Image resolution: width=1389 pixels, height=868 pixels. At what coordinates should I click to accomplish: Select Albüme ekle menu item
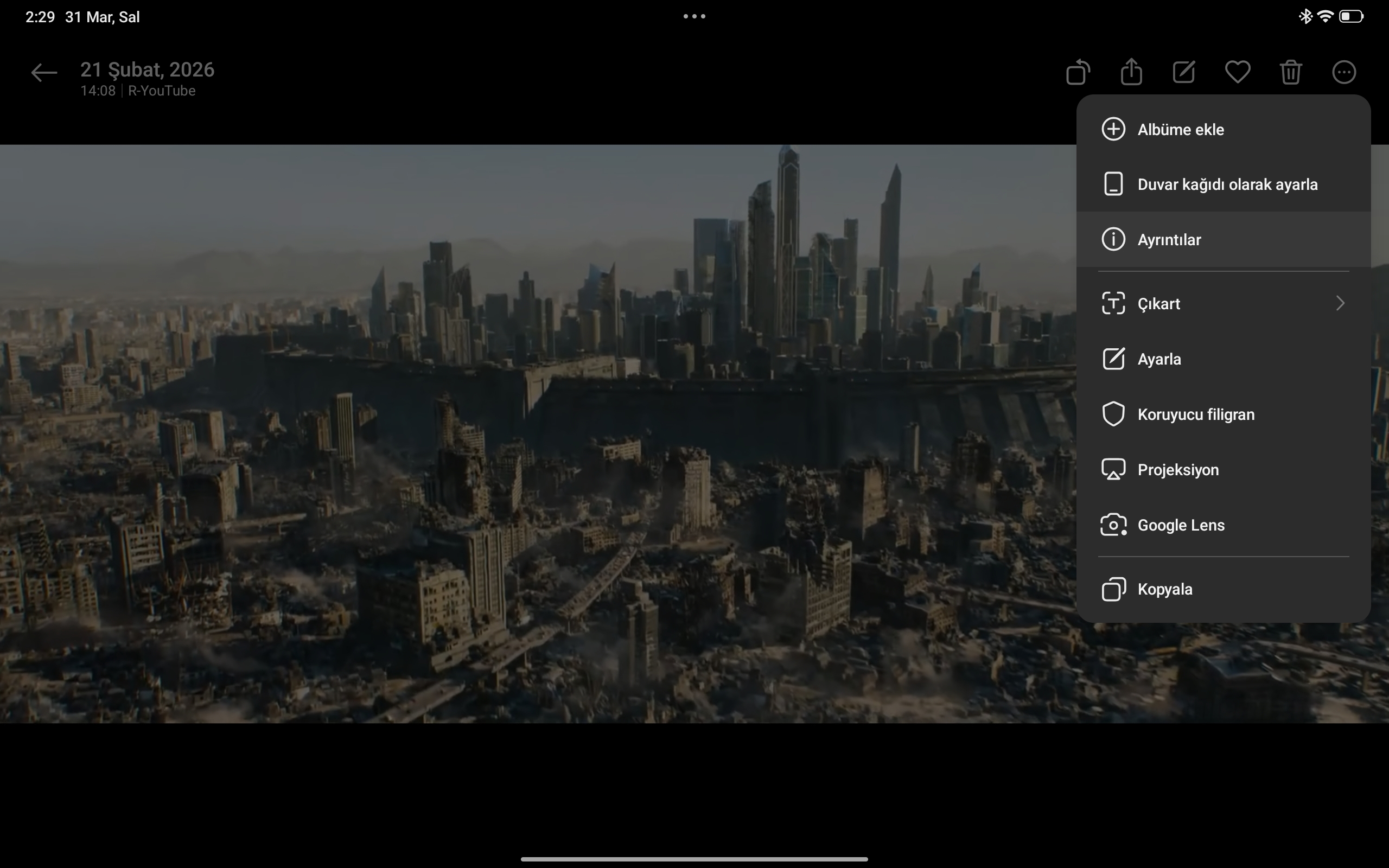1181,130
